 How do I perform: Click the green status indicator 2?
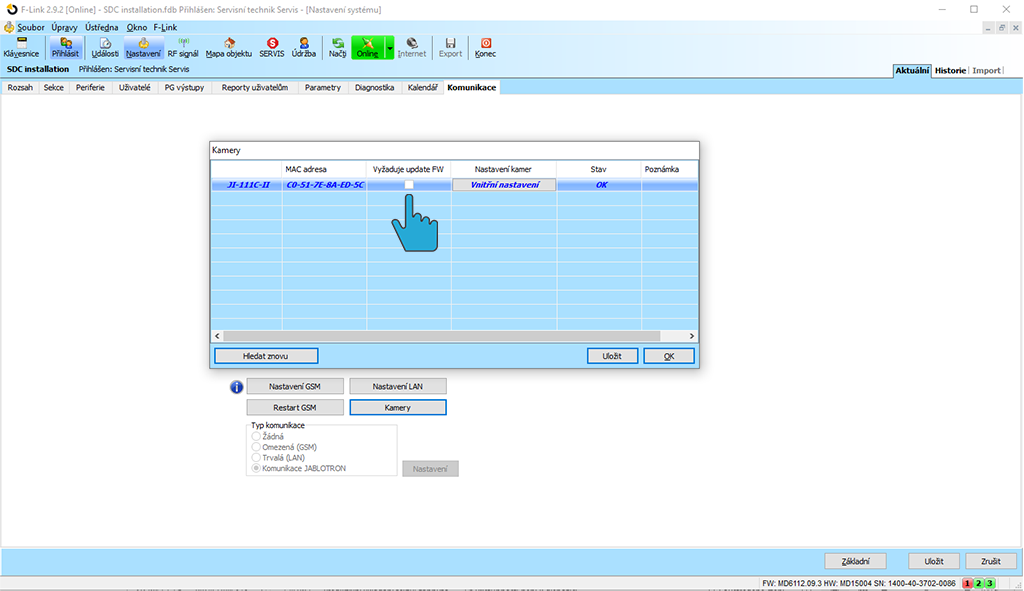pyautogui.click(x=978, y=583)
